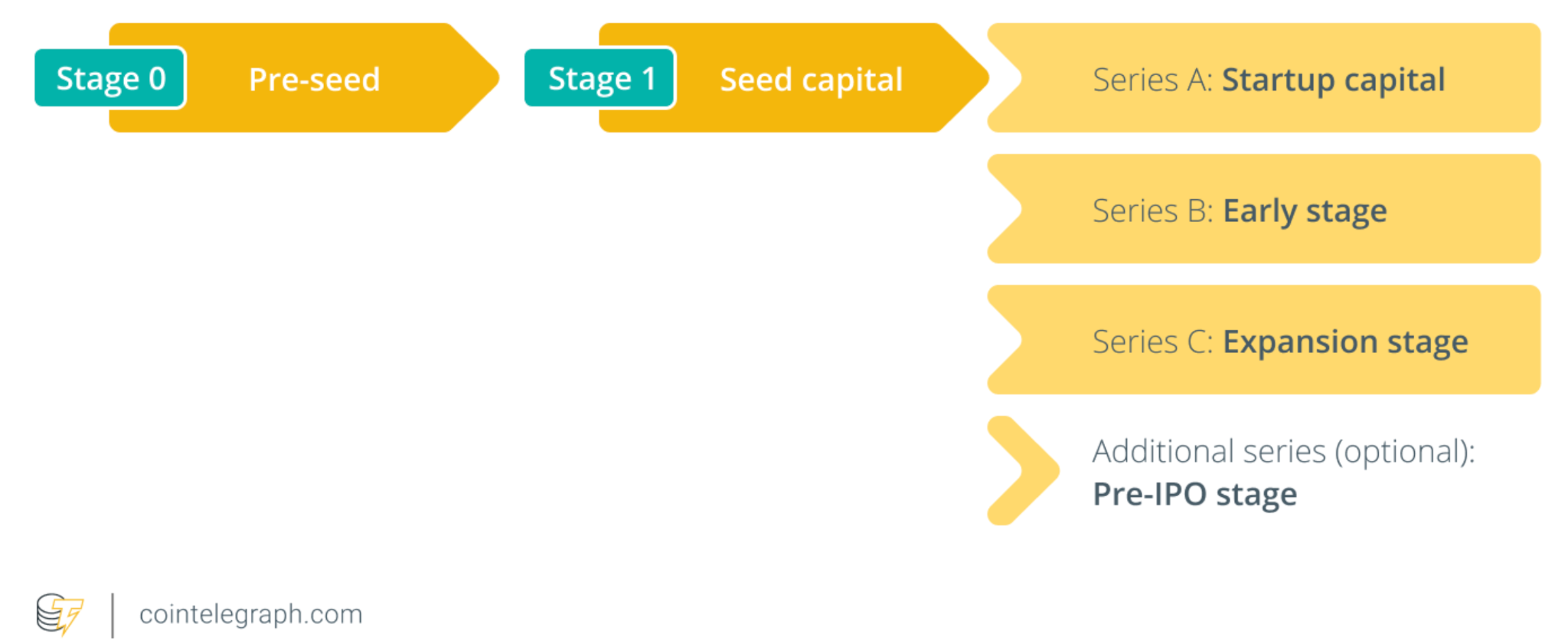
Task: Click the Cointelegraph coin-stack logo icon
Action: pyautogui.click(x=60, y=614)
